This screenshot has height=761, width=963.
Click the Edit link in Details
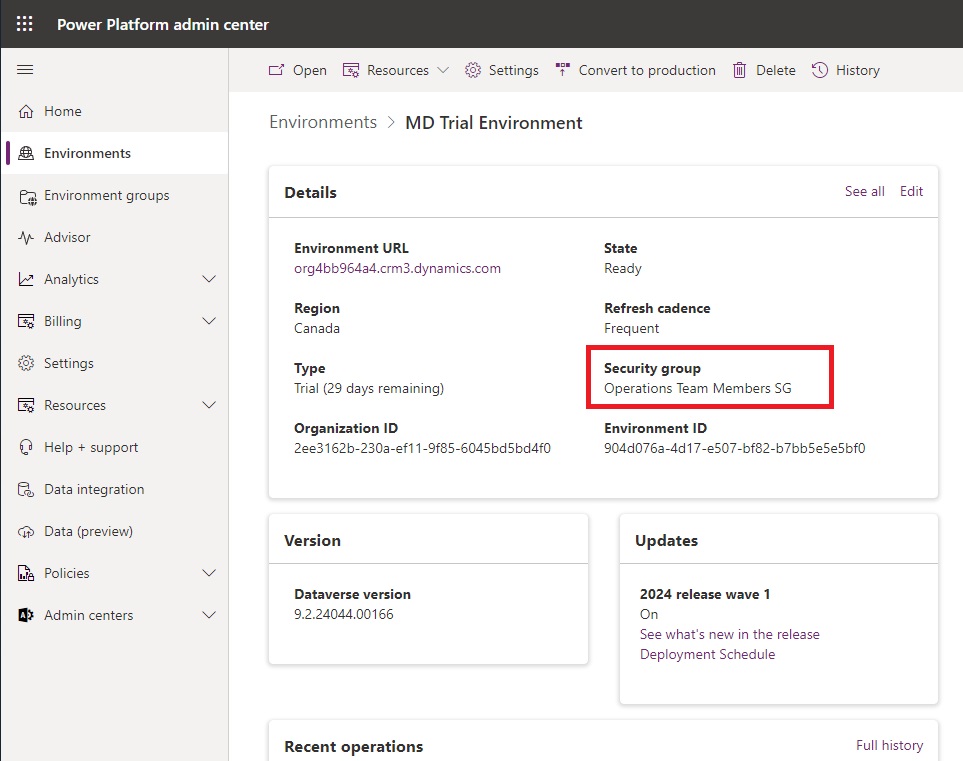coord(911,191)
